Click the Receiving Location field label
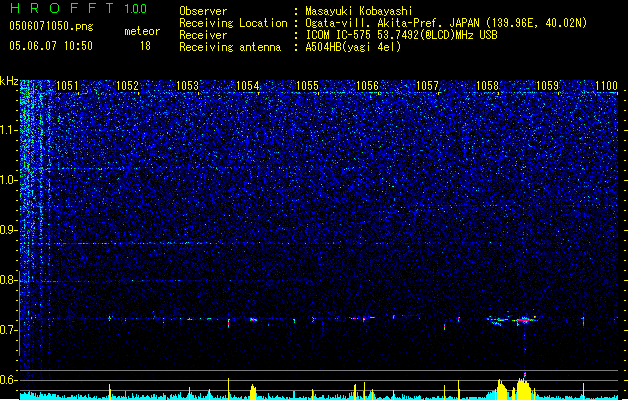This screenshot has width=629, height=400. coord(233,23)
